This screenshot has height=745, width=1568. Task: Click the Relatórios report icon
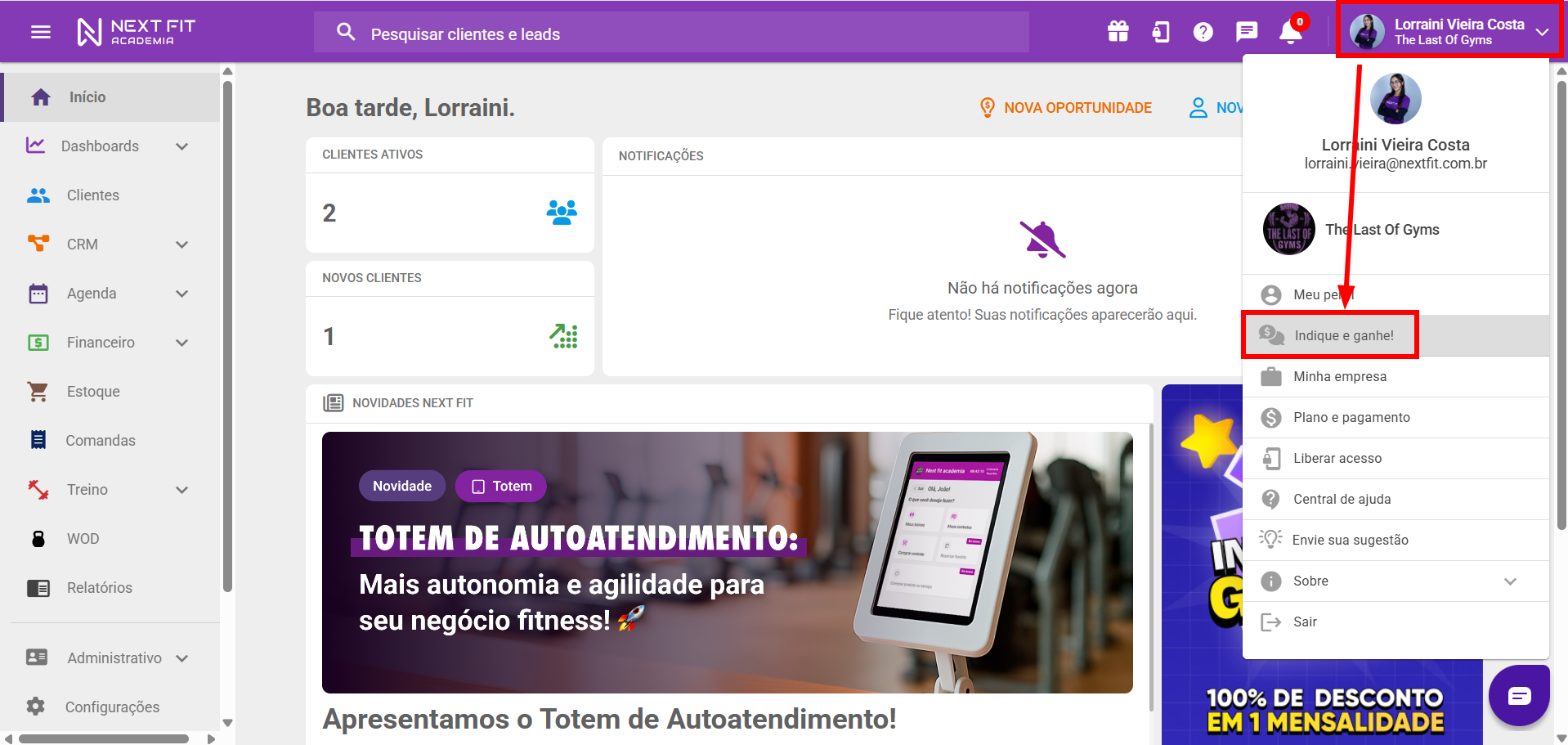38,588
